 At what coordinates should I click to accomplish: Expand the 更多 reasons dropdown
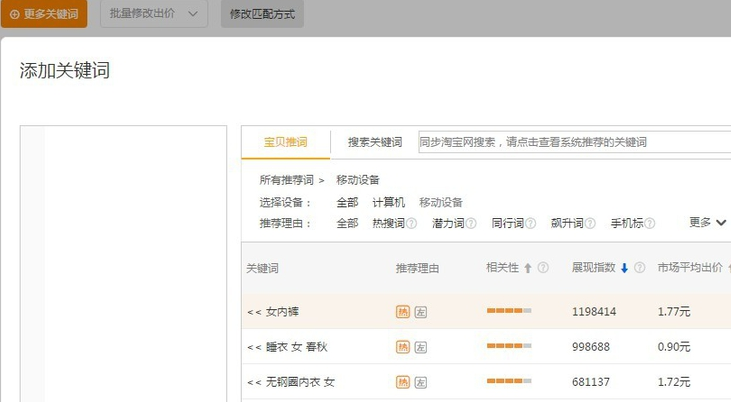(708, 222)
